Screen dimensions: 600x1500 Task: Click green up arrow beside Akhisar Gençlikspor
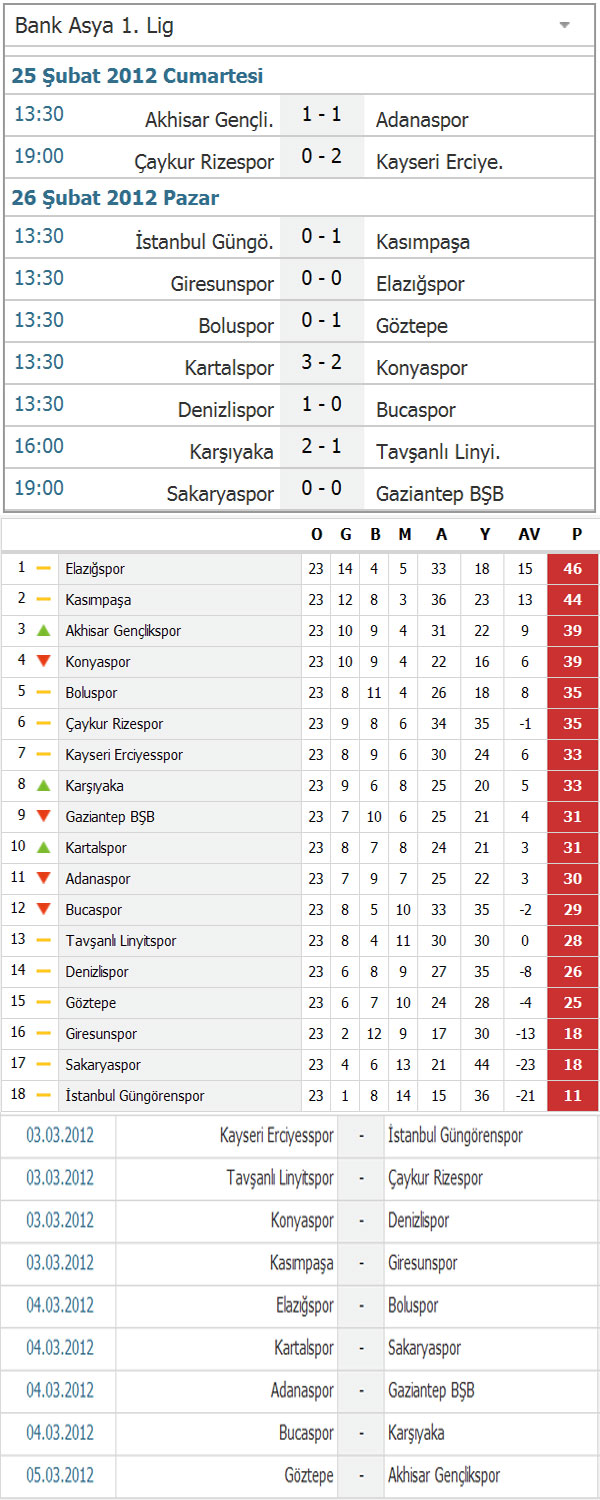[x=43, y=631]
